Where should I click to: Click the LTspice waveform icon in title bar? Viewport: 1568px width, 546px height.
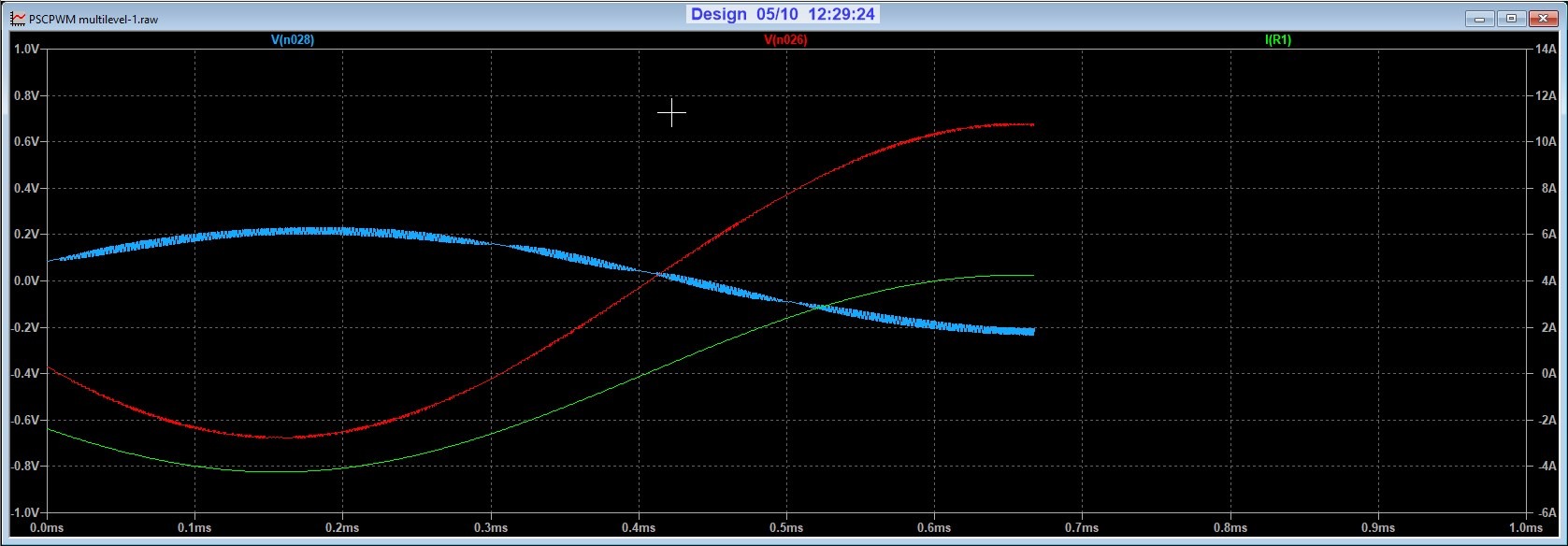point(17,19)
